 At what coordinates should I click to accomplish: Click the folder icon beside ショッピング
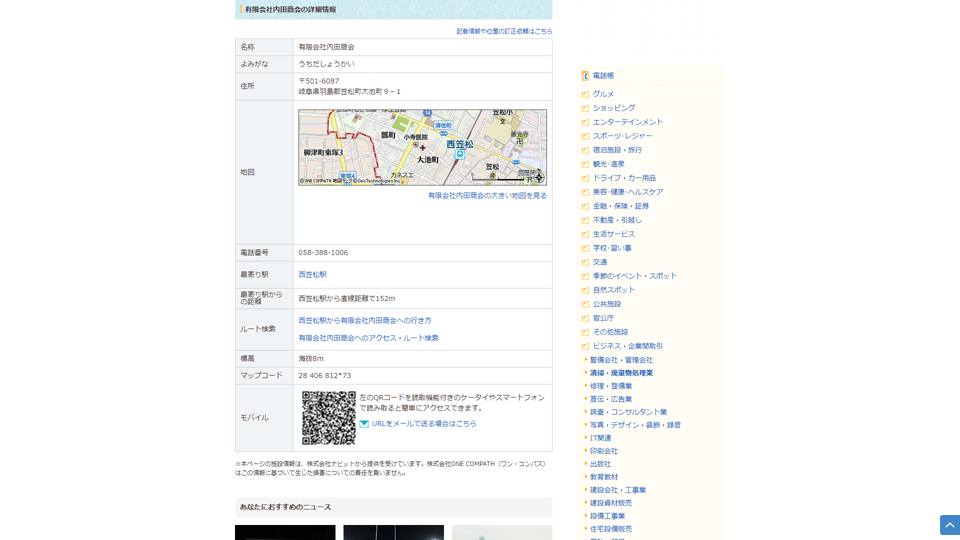tap(585, 108)
